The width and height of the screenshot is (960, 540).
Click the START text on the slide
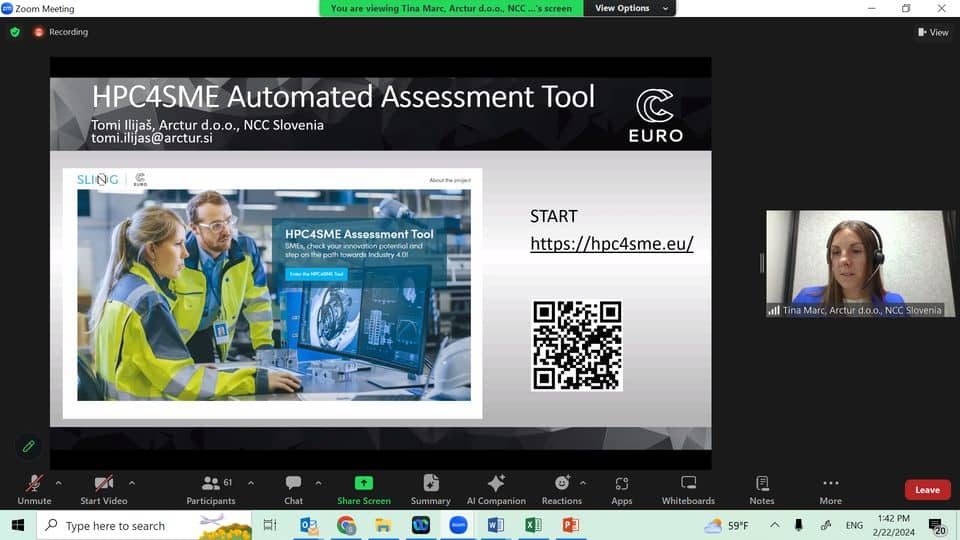553,216
